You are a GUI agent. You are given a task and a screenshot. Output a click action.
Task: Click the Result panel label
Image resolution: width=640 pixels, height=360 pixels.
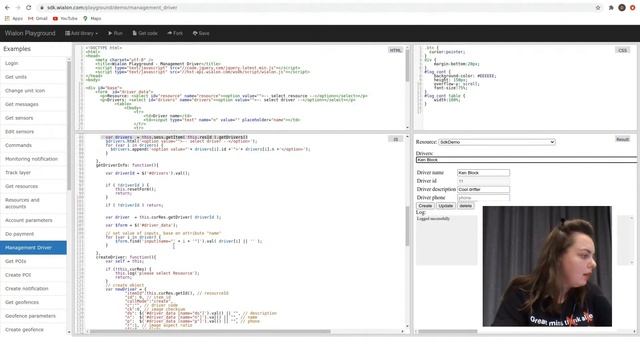(x=622, y=139)
